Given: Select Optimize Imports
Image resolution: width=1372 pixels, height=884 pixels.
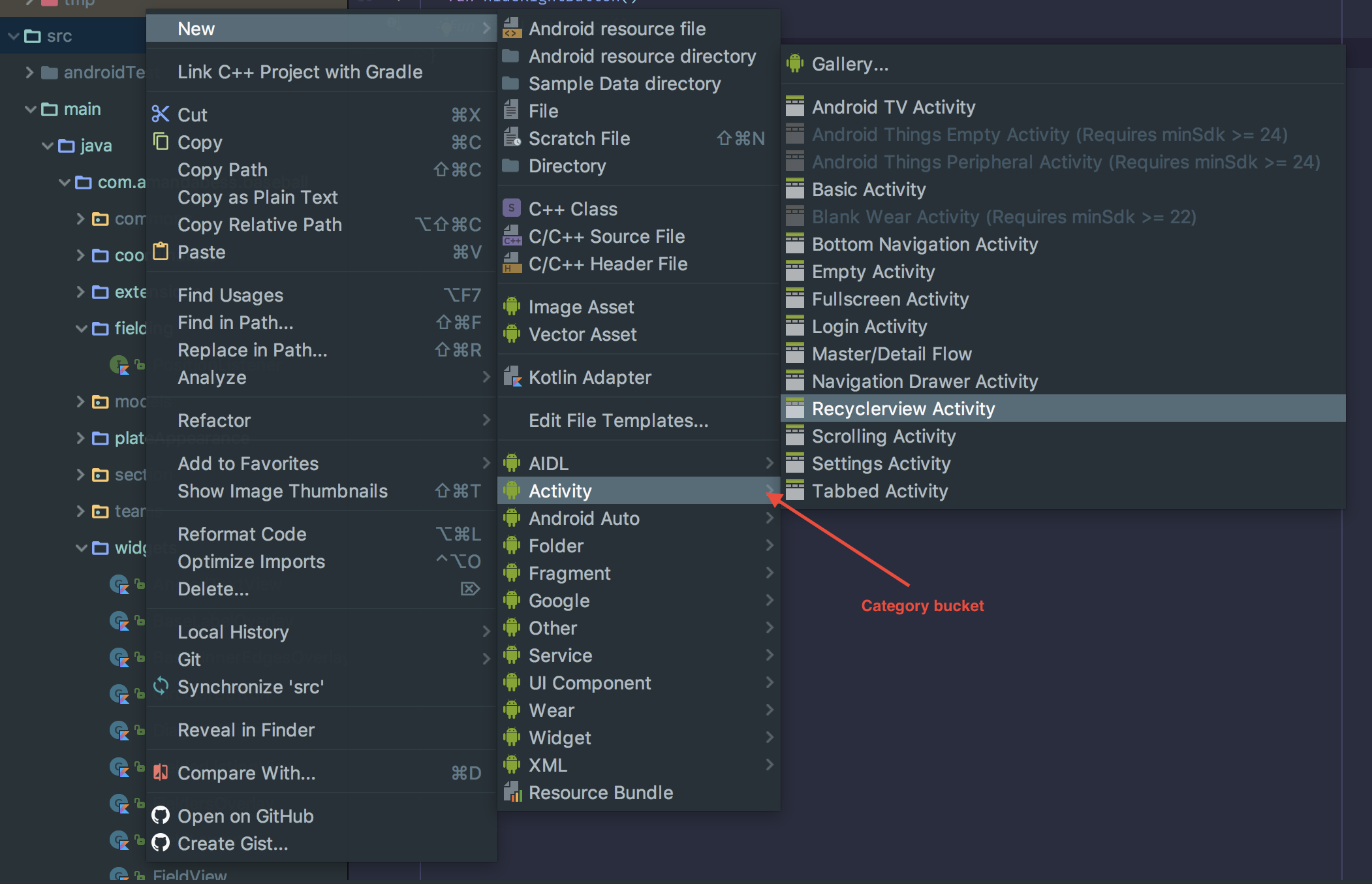Looking at the screenshot, I should pyautogui.click(x=322, y=561).
